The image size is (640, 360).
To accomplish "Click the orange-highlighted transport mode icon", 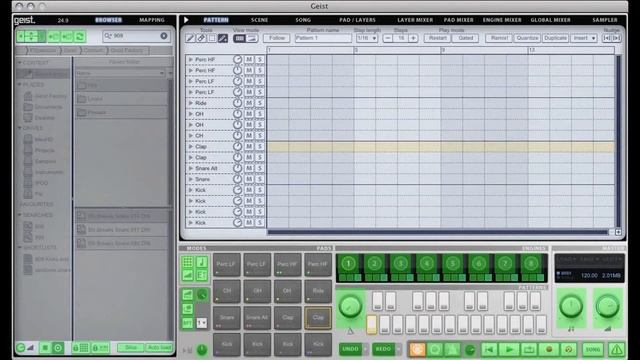I will pyautogui.click(x=417, y=349).
